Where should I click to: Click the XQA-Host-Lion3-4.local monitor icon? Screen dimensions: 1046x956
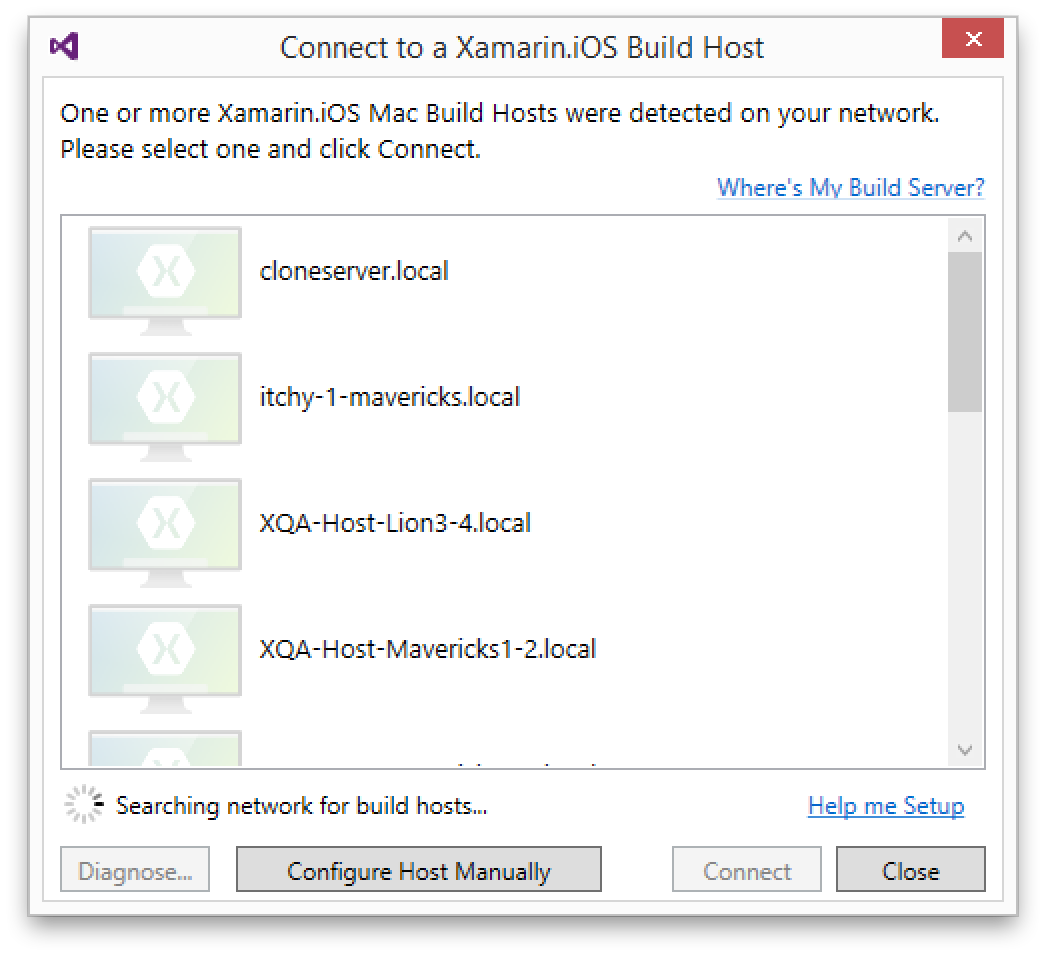pos(165,533)
